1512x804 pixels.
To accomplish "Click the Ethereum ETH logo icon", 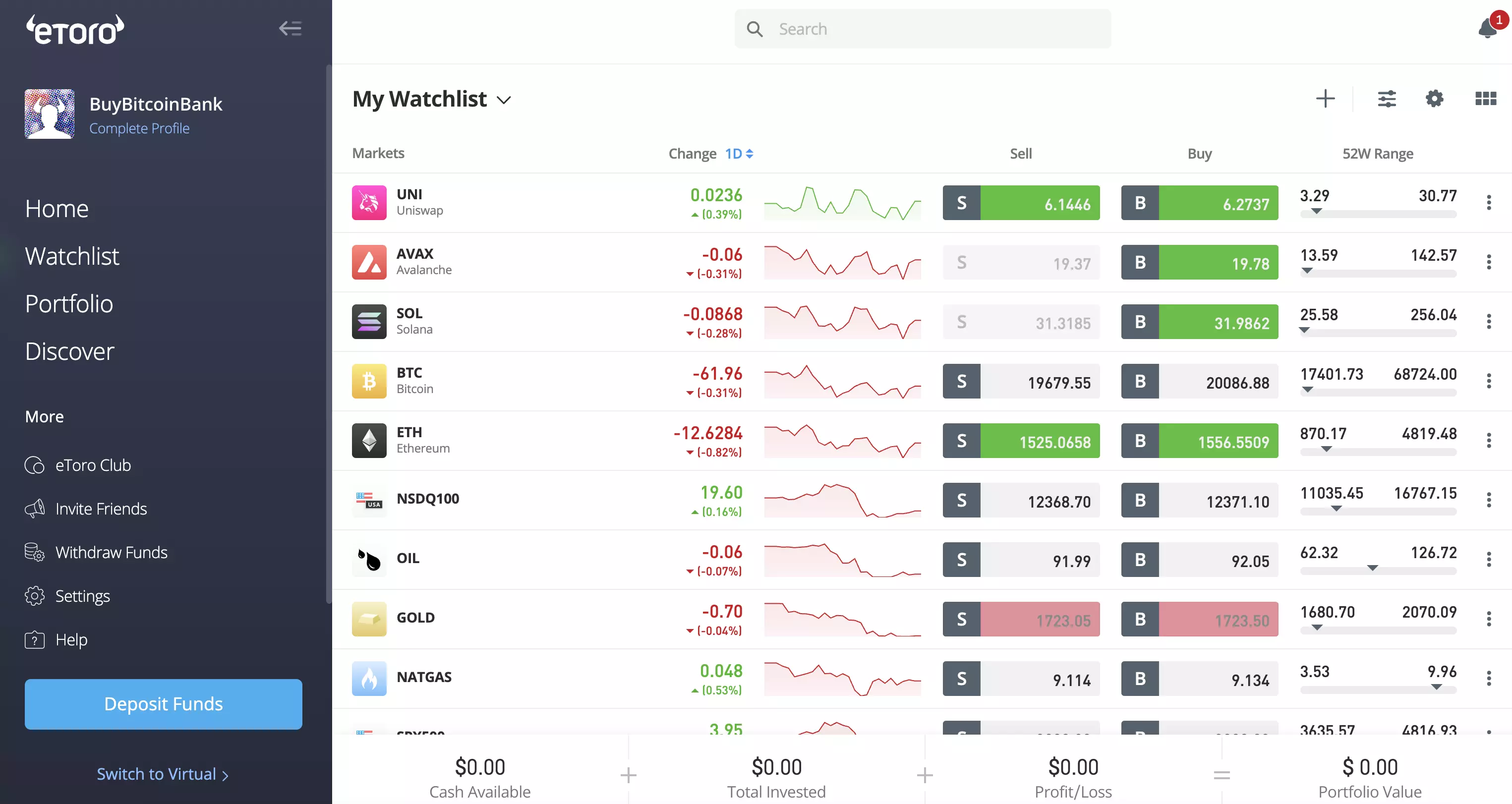I will pyautogui.click(x=369, y=440).
